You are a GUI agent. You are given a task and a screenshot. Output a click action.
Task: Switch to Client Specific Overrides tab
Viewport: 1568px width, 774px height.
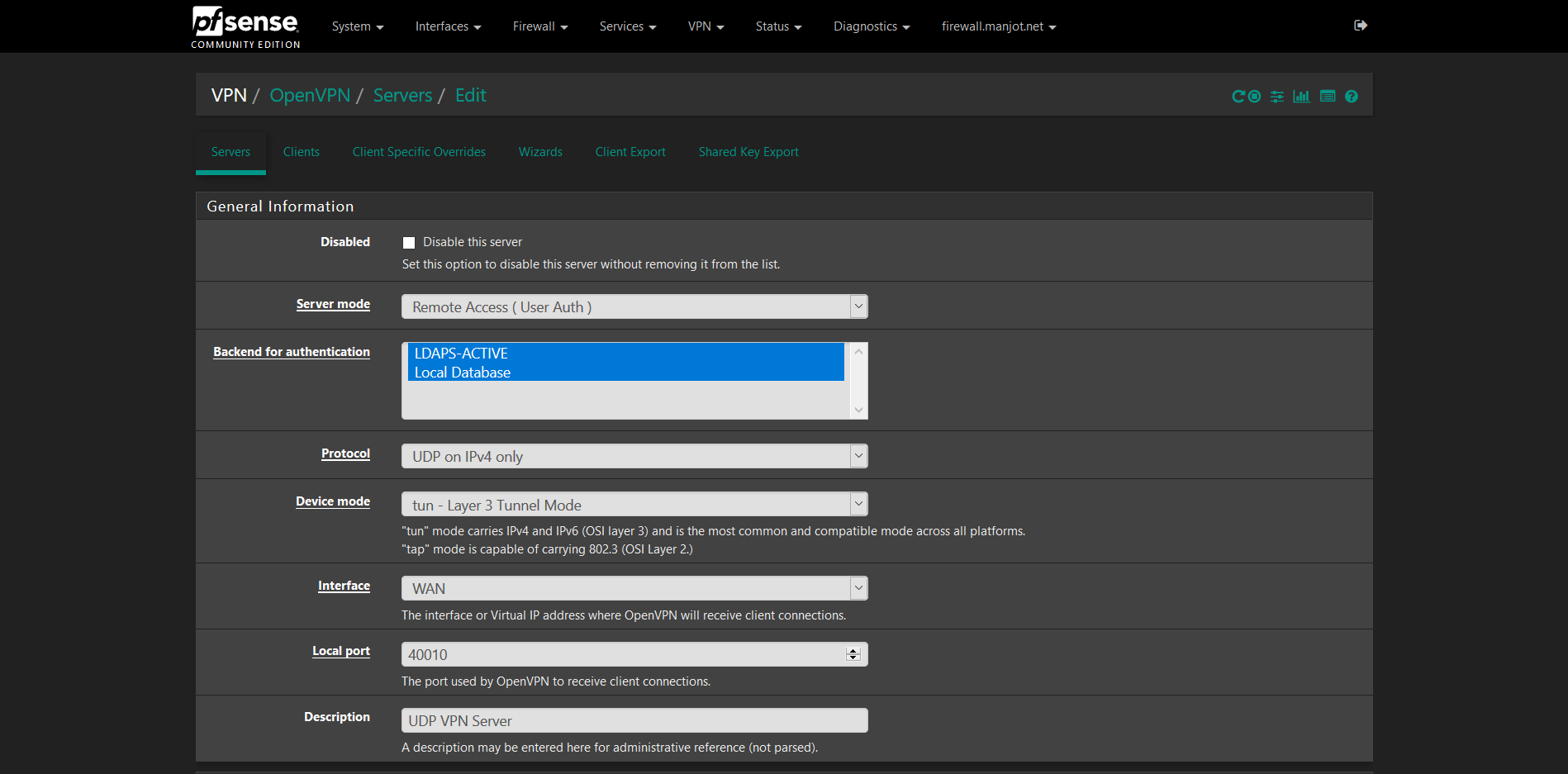pyautogui.click(x=419, y=152)
